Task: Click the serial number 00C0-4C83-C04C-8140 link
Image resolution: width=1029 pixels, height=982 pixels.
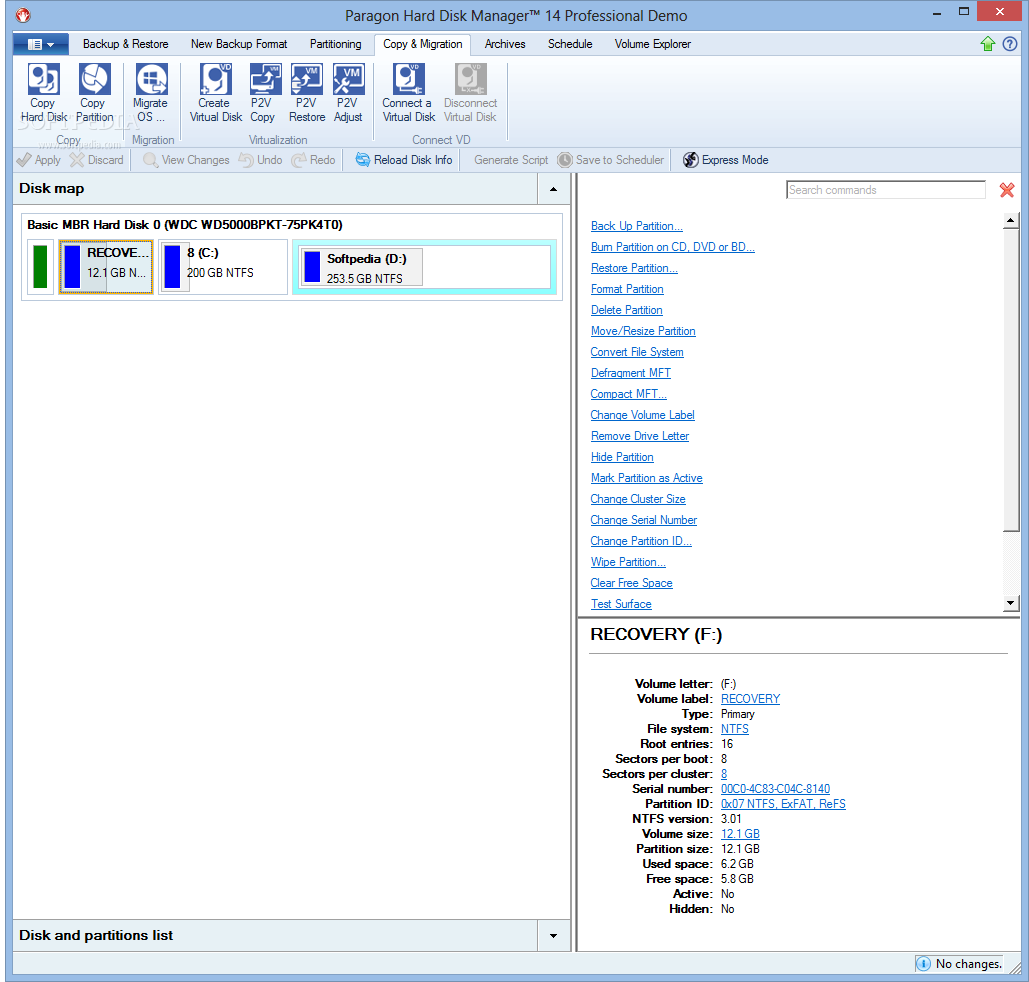Action: pyautogui.click(x=775, y=788)
